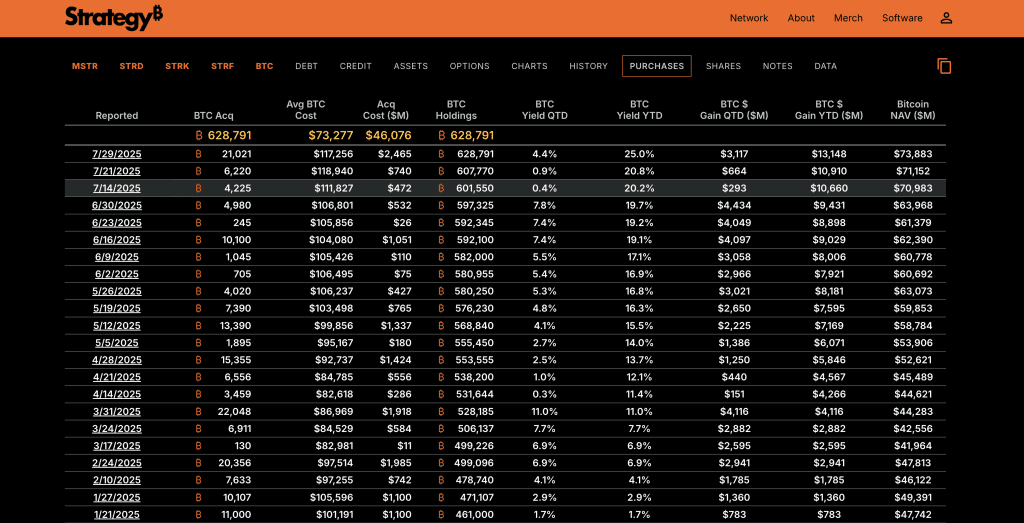
Task: Open the Software link in header
Action: tap(902, 18)
